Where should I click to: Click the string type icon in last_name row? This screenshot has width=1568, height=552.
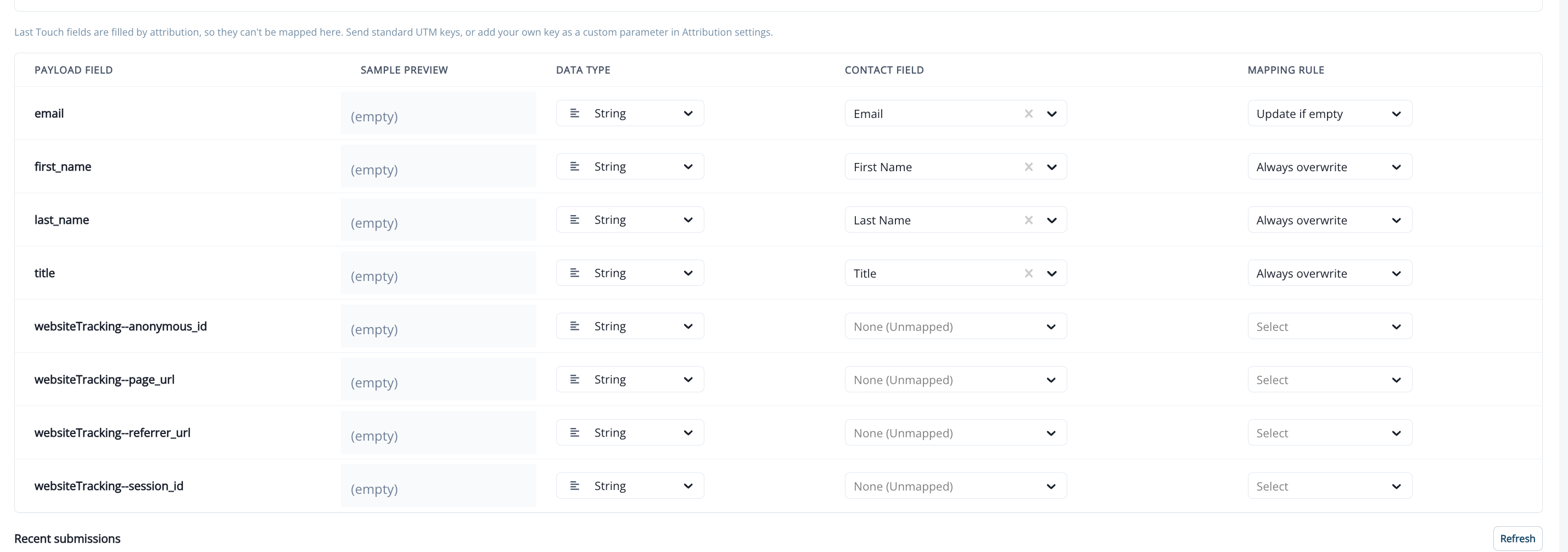click(574, 219)
